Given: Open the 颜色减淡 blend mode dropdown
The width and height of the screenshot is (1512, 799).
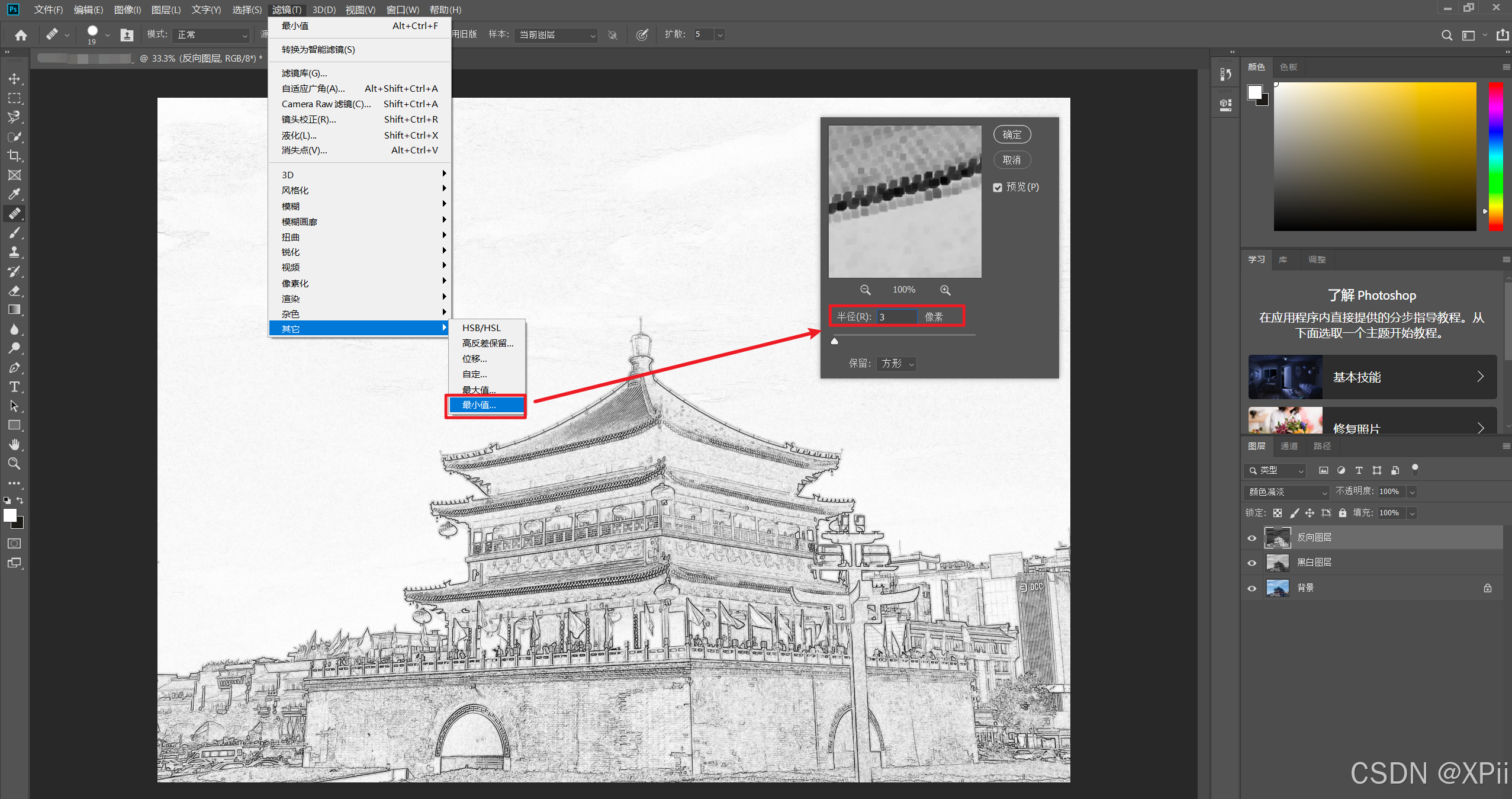Looking at the screenshot, I should tap(1286, 492).
